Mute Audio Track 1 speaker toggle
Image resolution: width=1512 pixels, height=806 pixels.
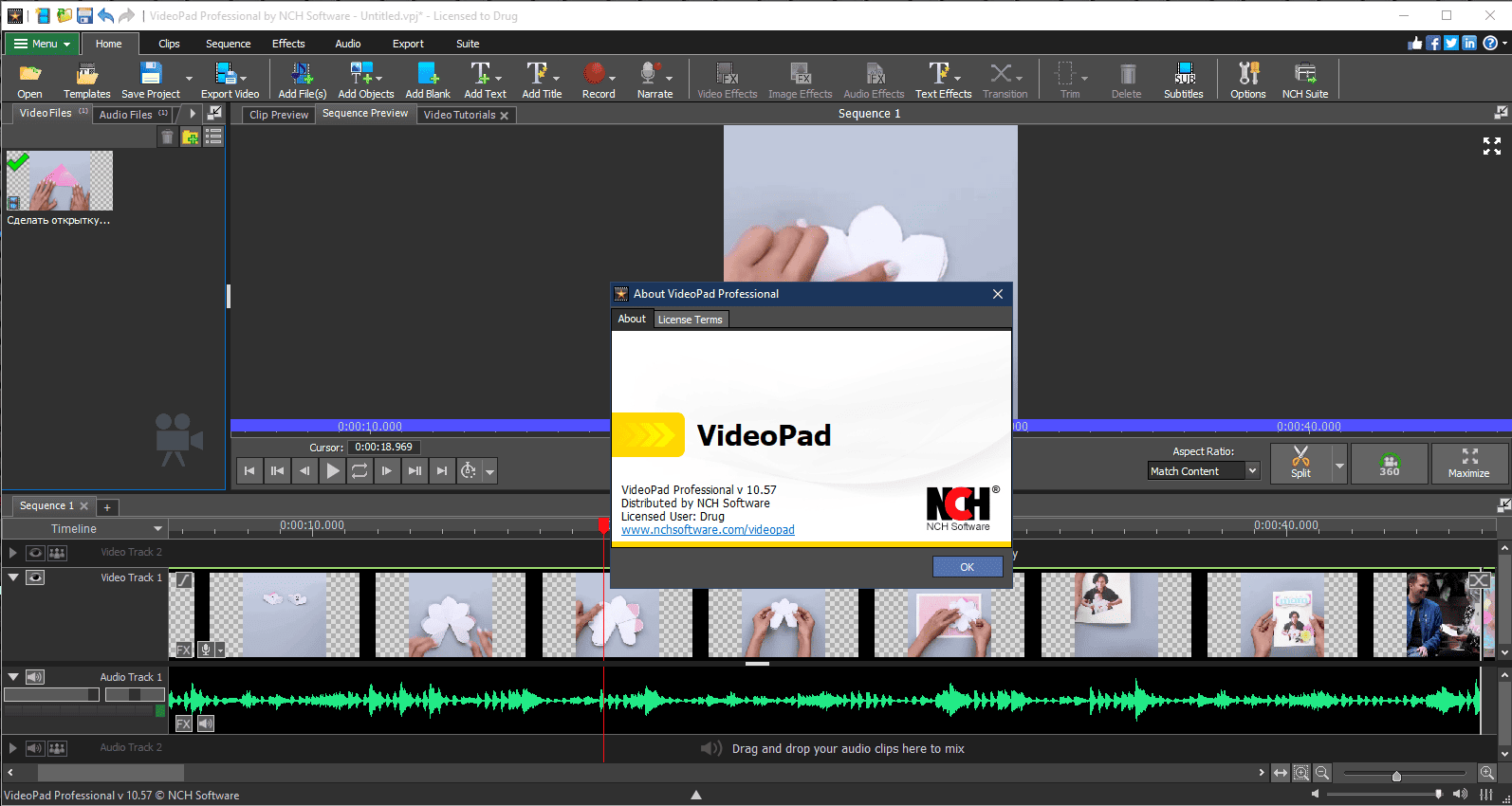(x=35, y=677)
